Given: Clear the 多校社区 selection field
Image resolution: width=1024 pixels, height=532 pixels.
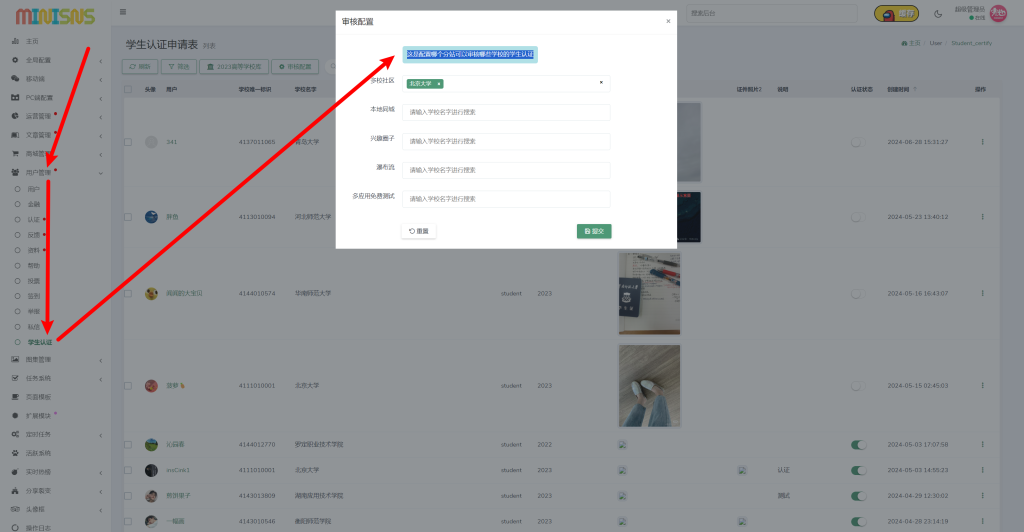Looking at the screenshot, I should point(601,83).
